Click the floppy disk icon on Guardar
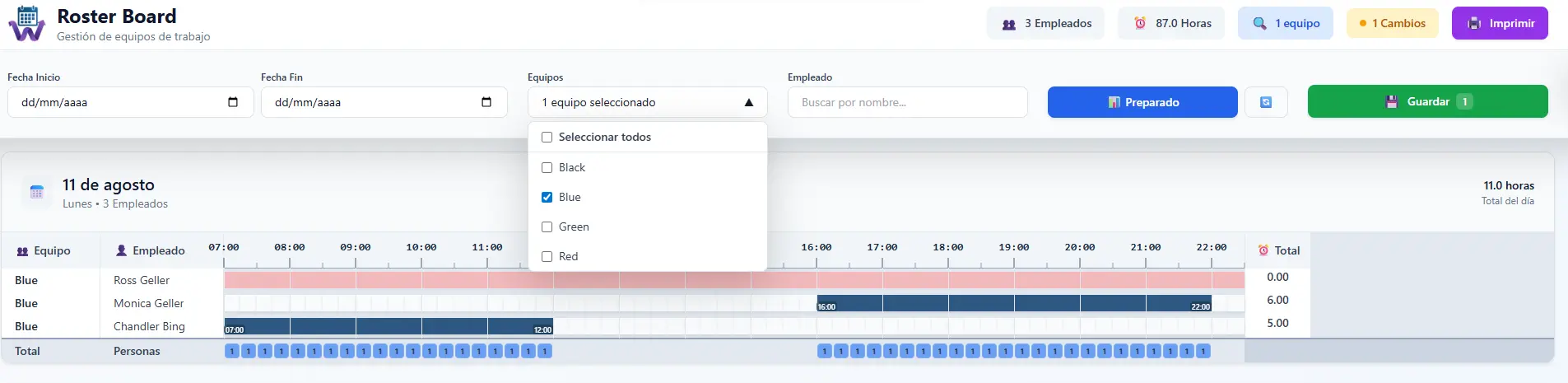This screenshot has width=1568, height=383. click(x=1391, y=102)
